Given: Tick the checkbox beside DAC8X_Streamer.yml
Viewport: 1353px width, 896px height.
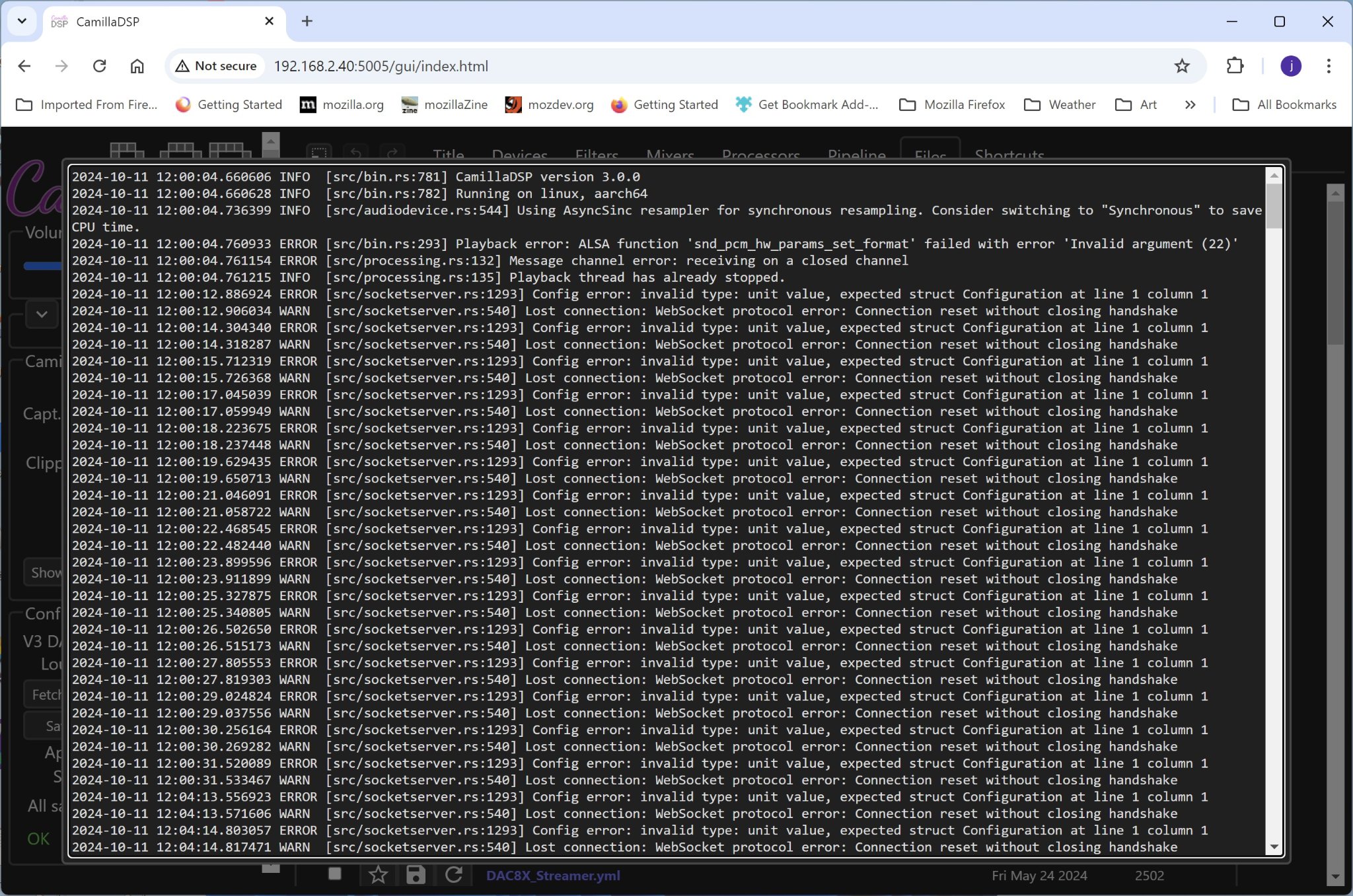Looking at the screenshot, I should [x=335, y=874].
